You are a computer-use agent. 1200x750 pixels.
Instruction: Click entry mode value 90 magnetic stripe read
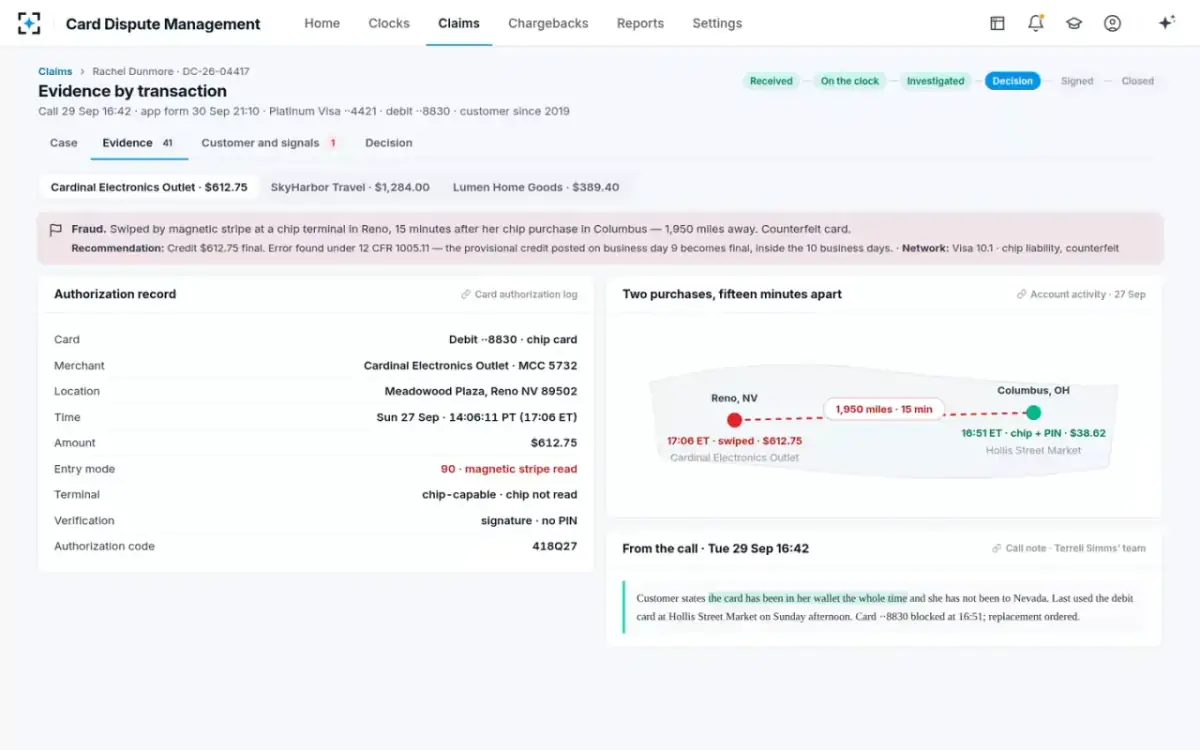coord(509,469)
